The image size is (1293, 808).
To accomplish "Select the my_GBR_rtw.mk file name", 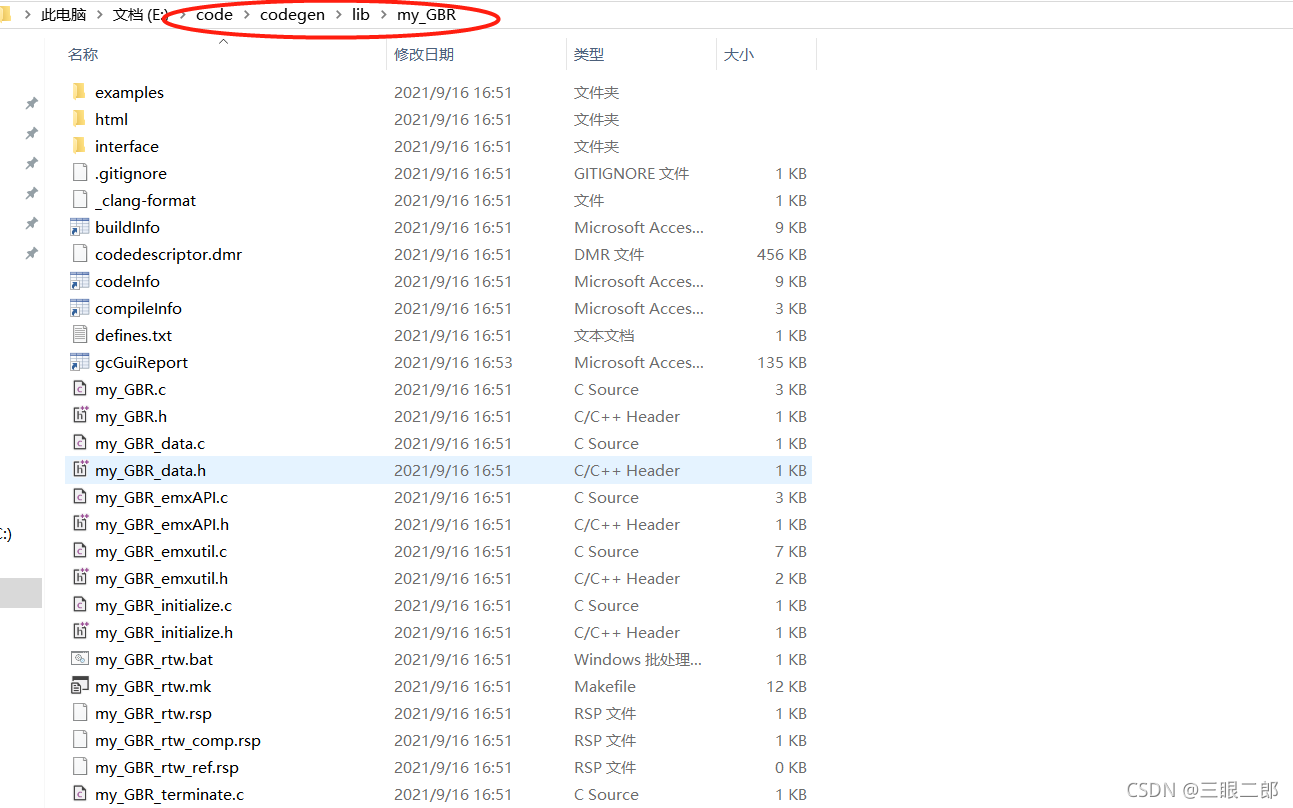I will click(x=153, y=686).
